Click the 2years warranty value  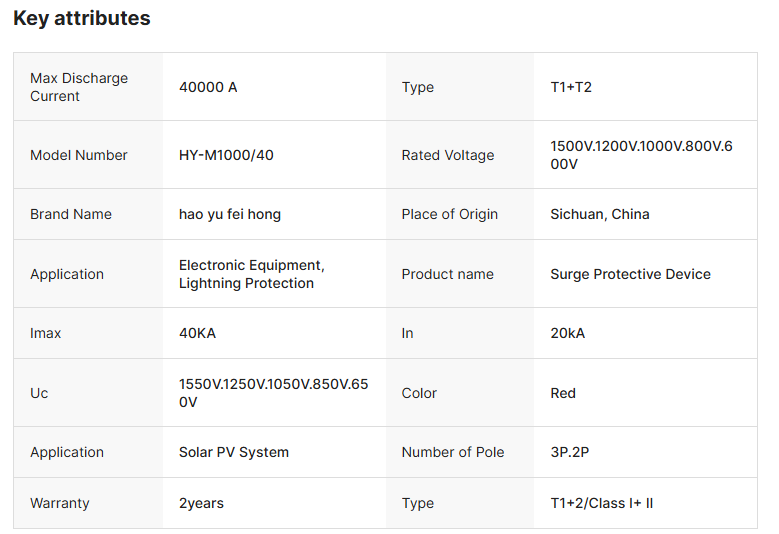pyautogui.click(x=201, y=503)
